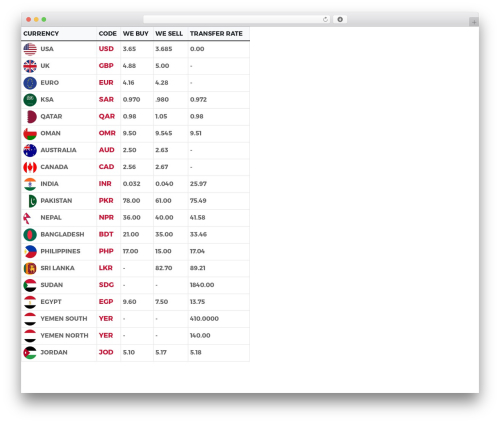This screenshot has height=423, width=500.
Task: Select the PKR currency code
Action: pos(106,200)
